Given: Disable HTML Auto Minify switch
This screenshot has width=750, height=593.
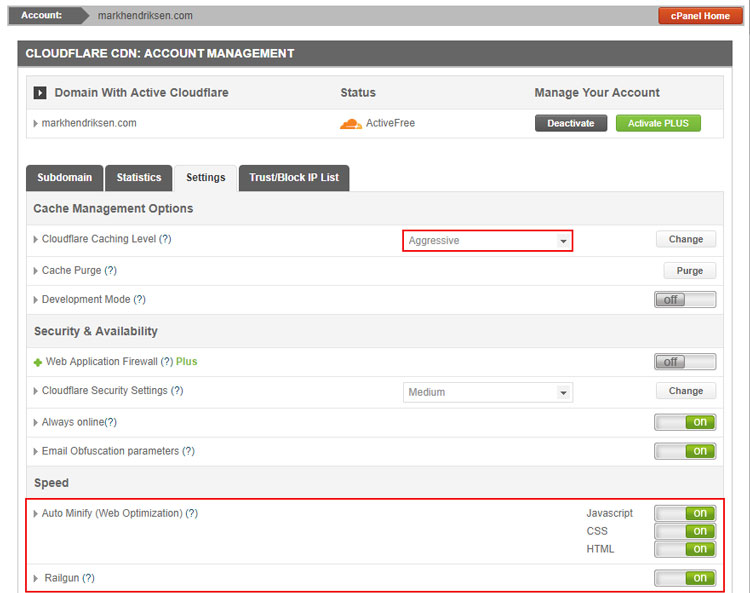Looking at the screenshot, I should pos(685,549).
